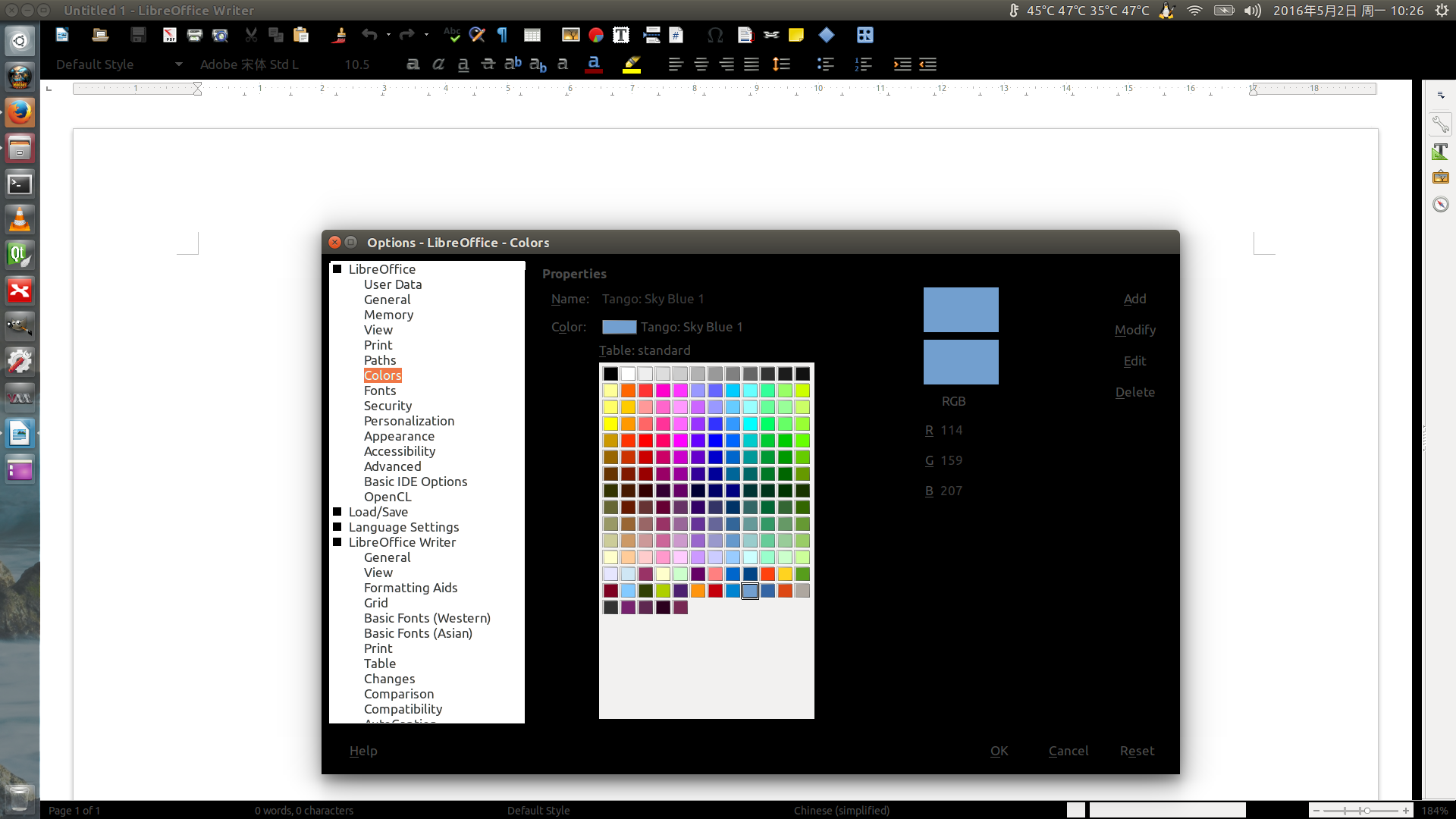
Task: Open basic shapes diamond tool
Action: (827, 35)
